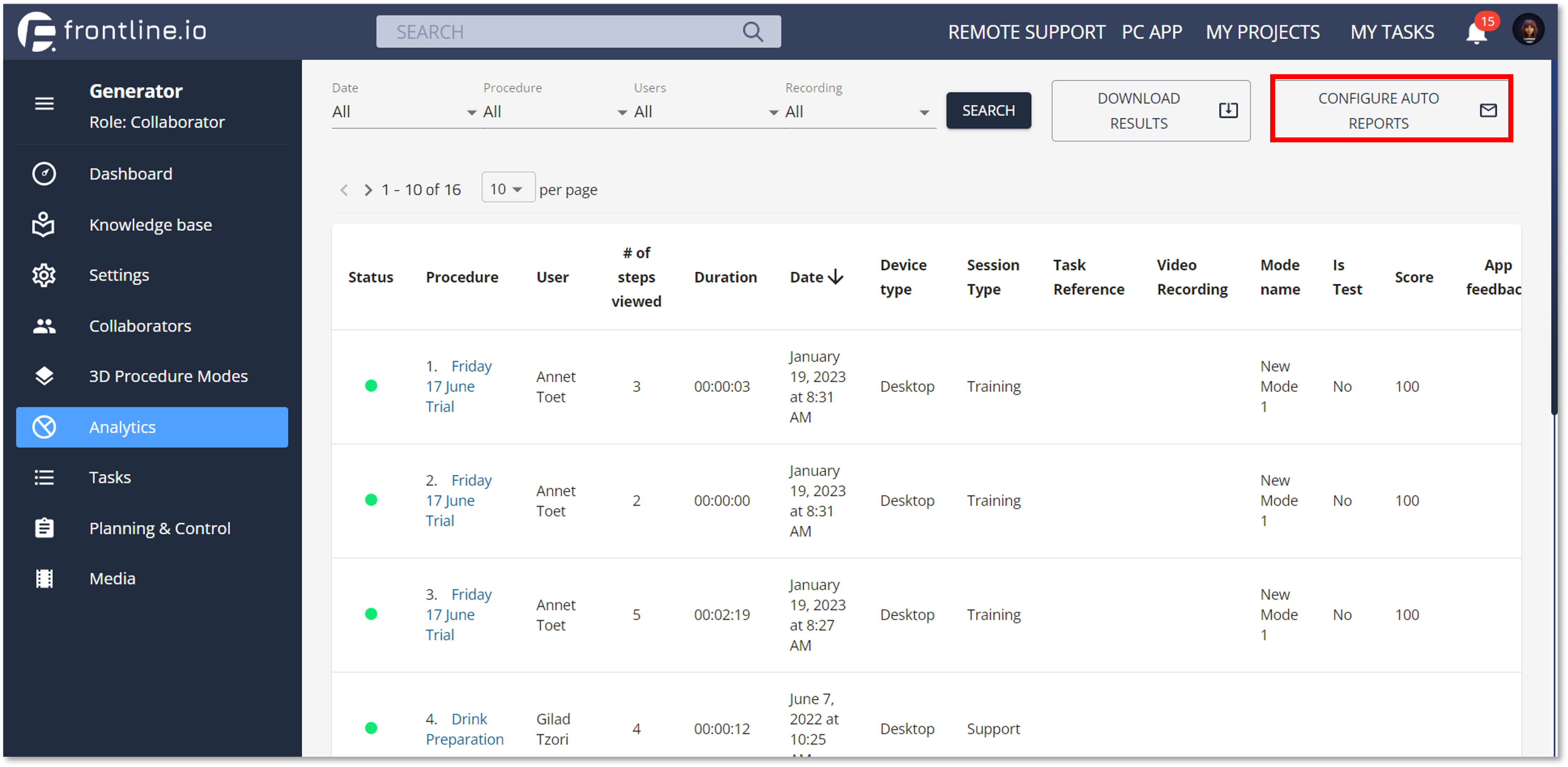Click the Dashboard gauge icon
This screenshot has height=767, width=1568.
(44, 173)
